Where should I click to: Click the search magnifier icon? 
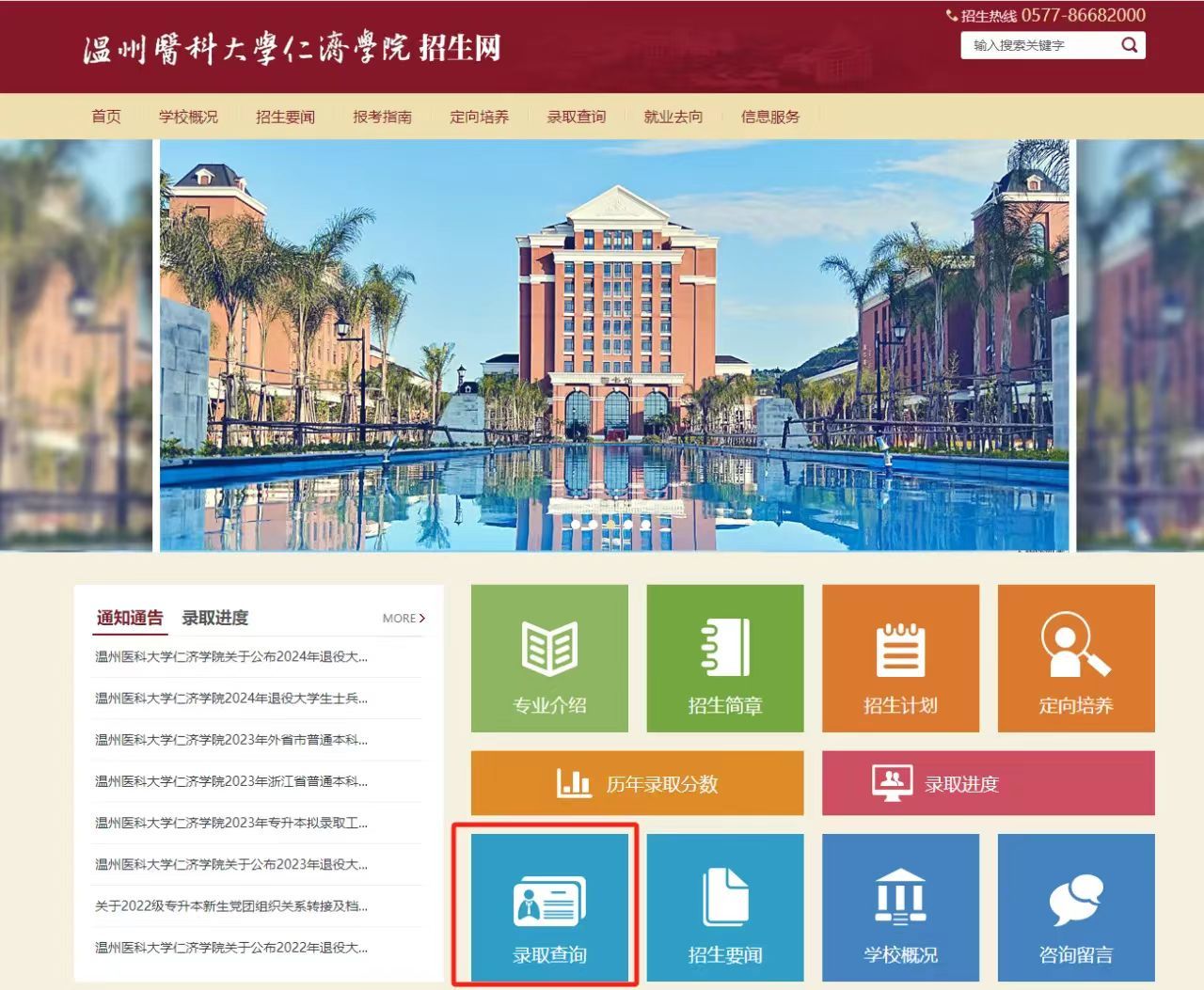[1129, 45]
